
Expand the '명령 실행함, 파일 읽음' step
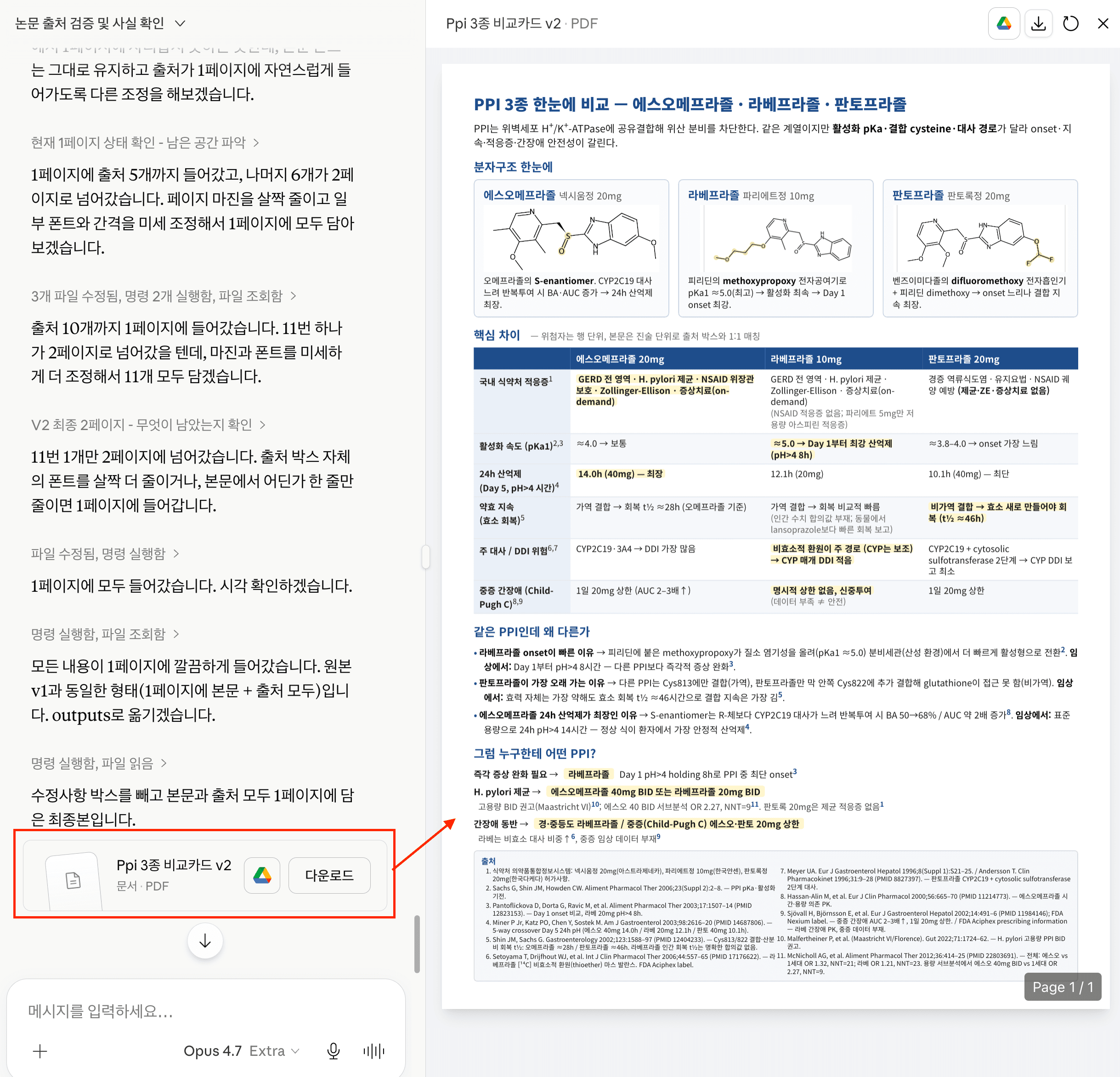point(99,763)
